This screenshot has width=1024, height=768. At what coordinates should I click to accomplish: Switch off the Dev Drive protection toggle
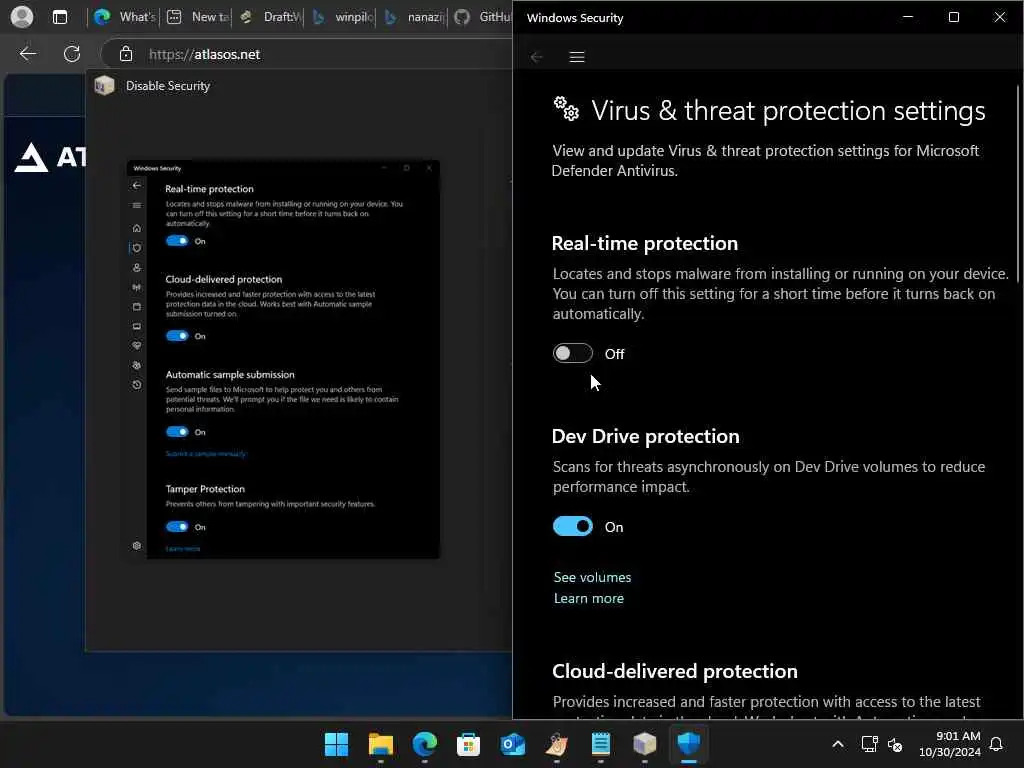[573, 526]
